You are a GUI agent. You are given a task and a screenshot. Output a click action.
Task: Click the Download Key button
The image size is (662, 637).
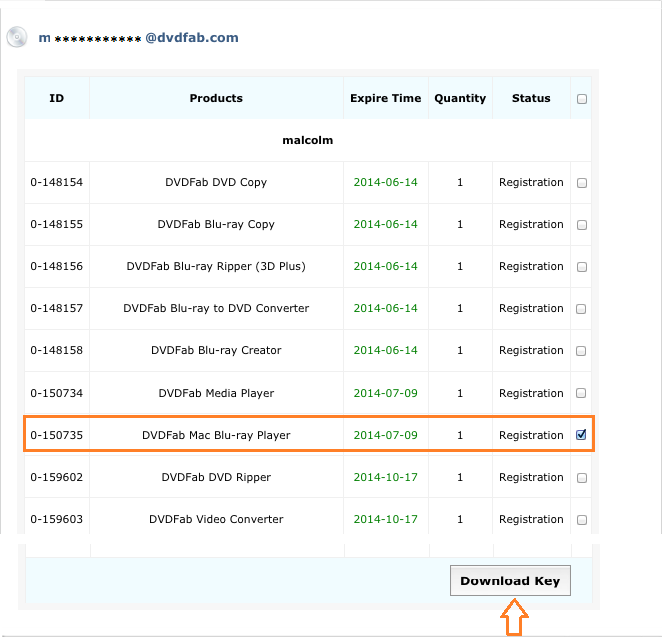coord(510,580)
